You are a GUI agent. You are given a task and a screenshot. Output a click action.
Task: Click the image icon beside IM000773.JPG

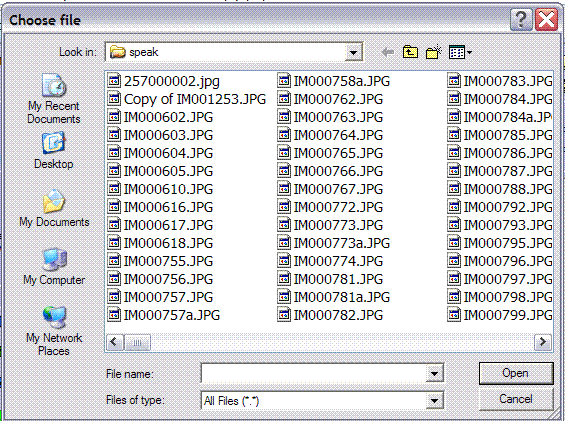click(284, 225)
